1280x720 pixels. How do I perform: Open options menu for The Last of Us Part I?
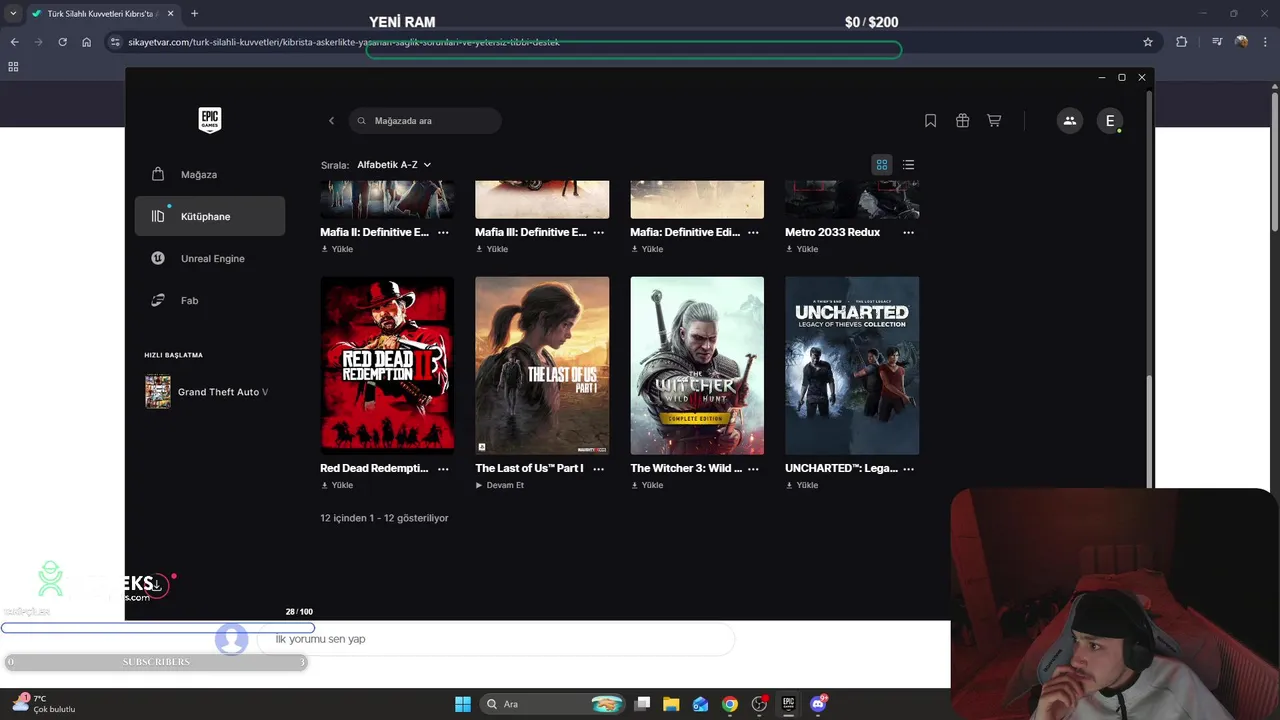[x=598, y=468]
